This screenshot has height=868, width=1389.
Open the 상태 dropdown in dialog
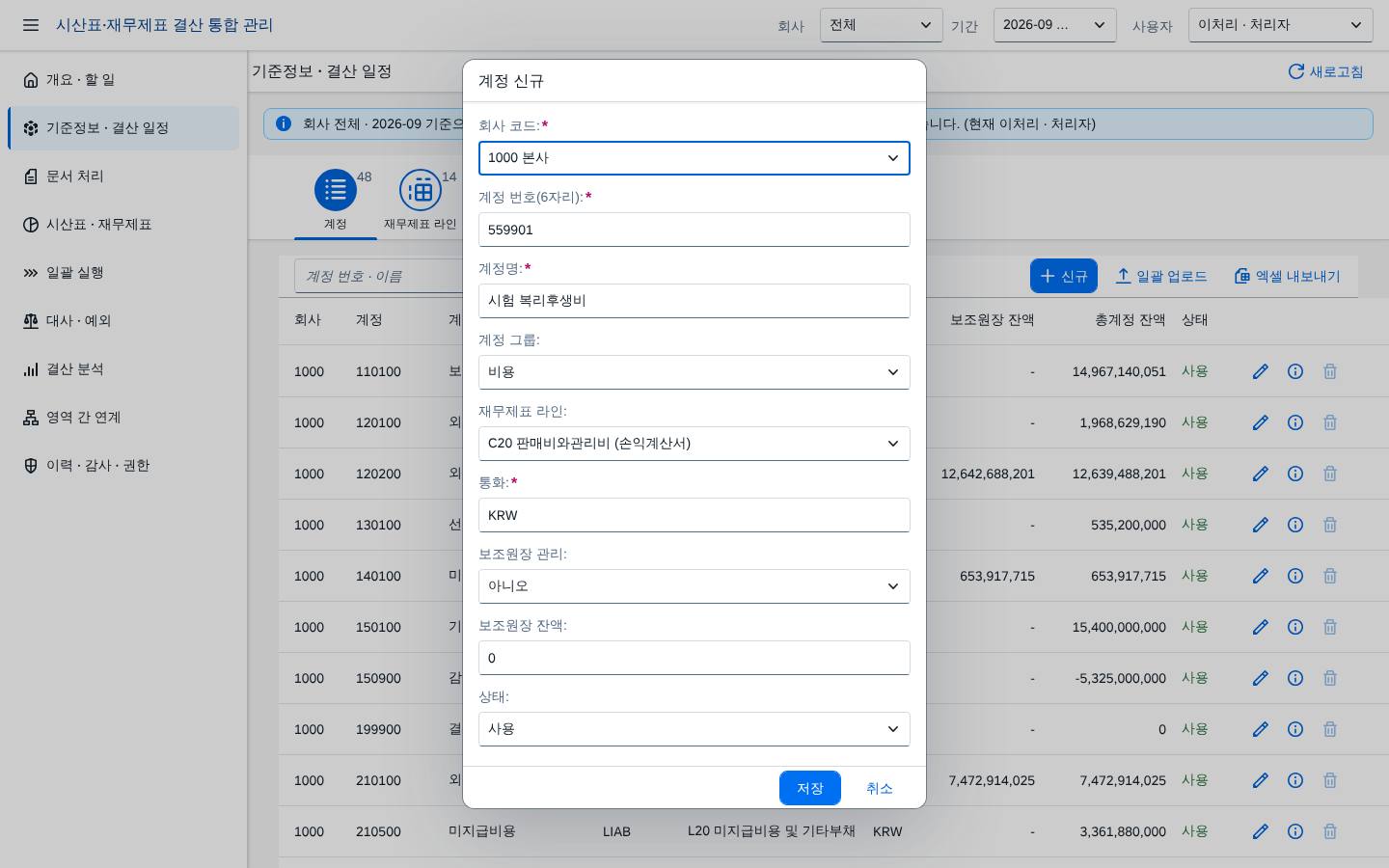(x=694, y=729)
